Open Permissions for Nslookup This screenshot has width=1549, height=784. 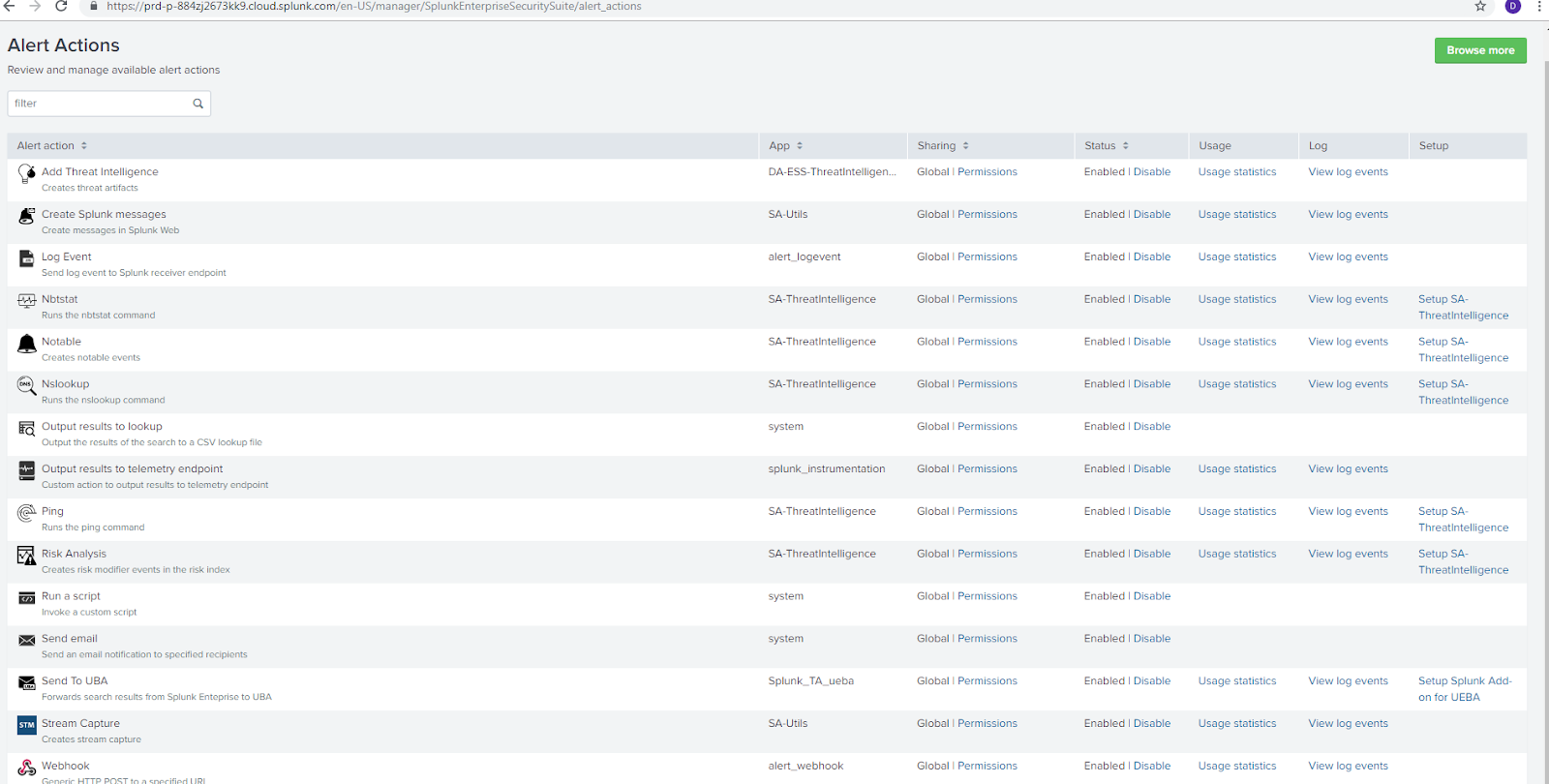pyautogui.click(x=987, y=384)
